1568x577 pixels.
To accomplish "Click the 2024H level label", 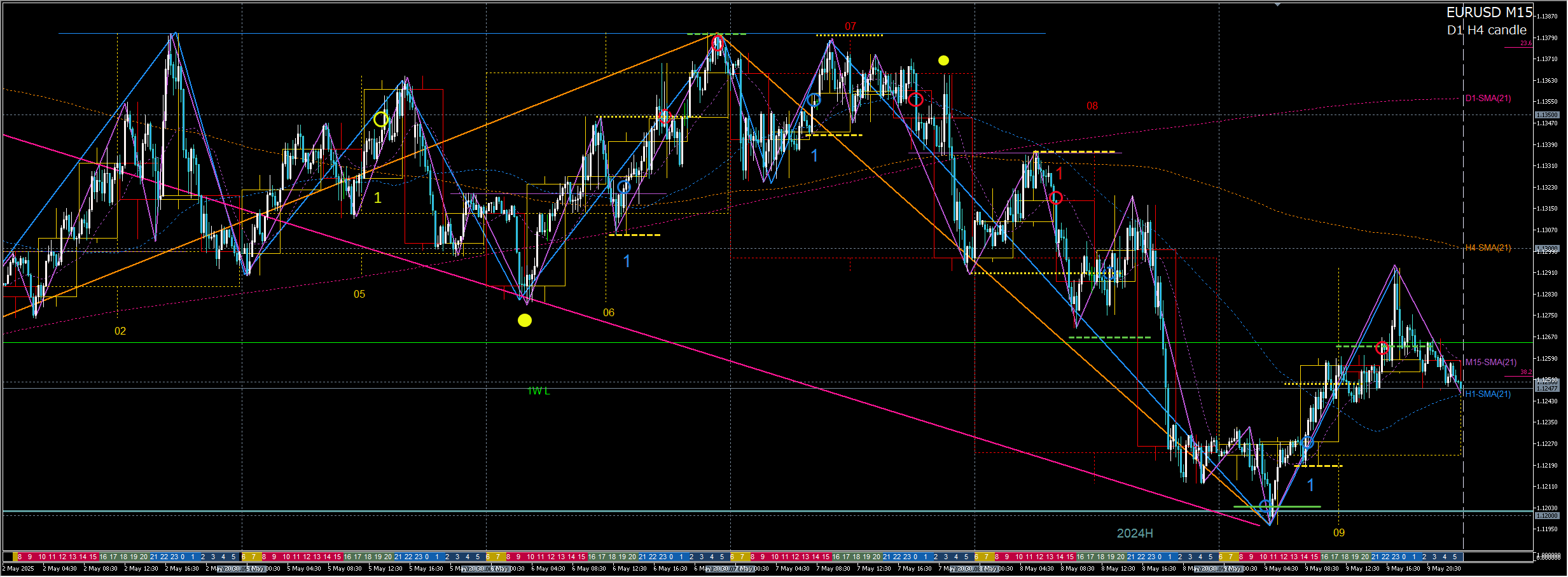I will click(x=1135, y=533).
